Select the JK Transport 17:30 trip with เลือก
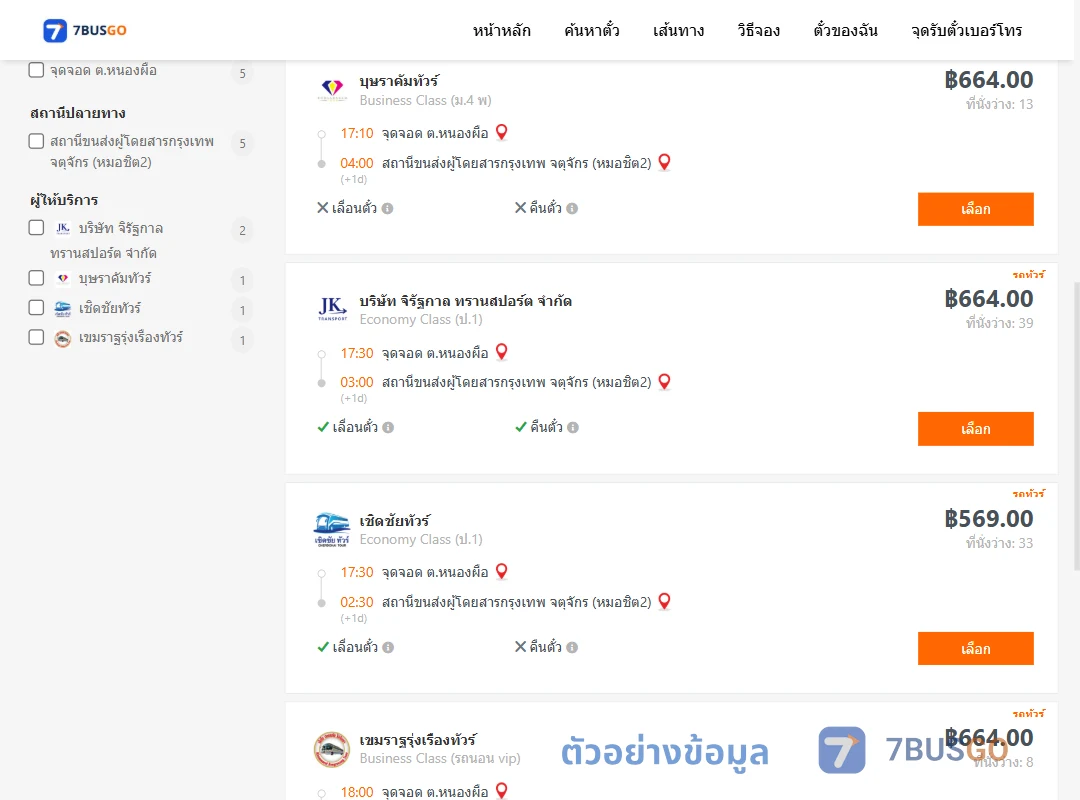This screenshot has width=1080, height=800. pos(975,429)
